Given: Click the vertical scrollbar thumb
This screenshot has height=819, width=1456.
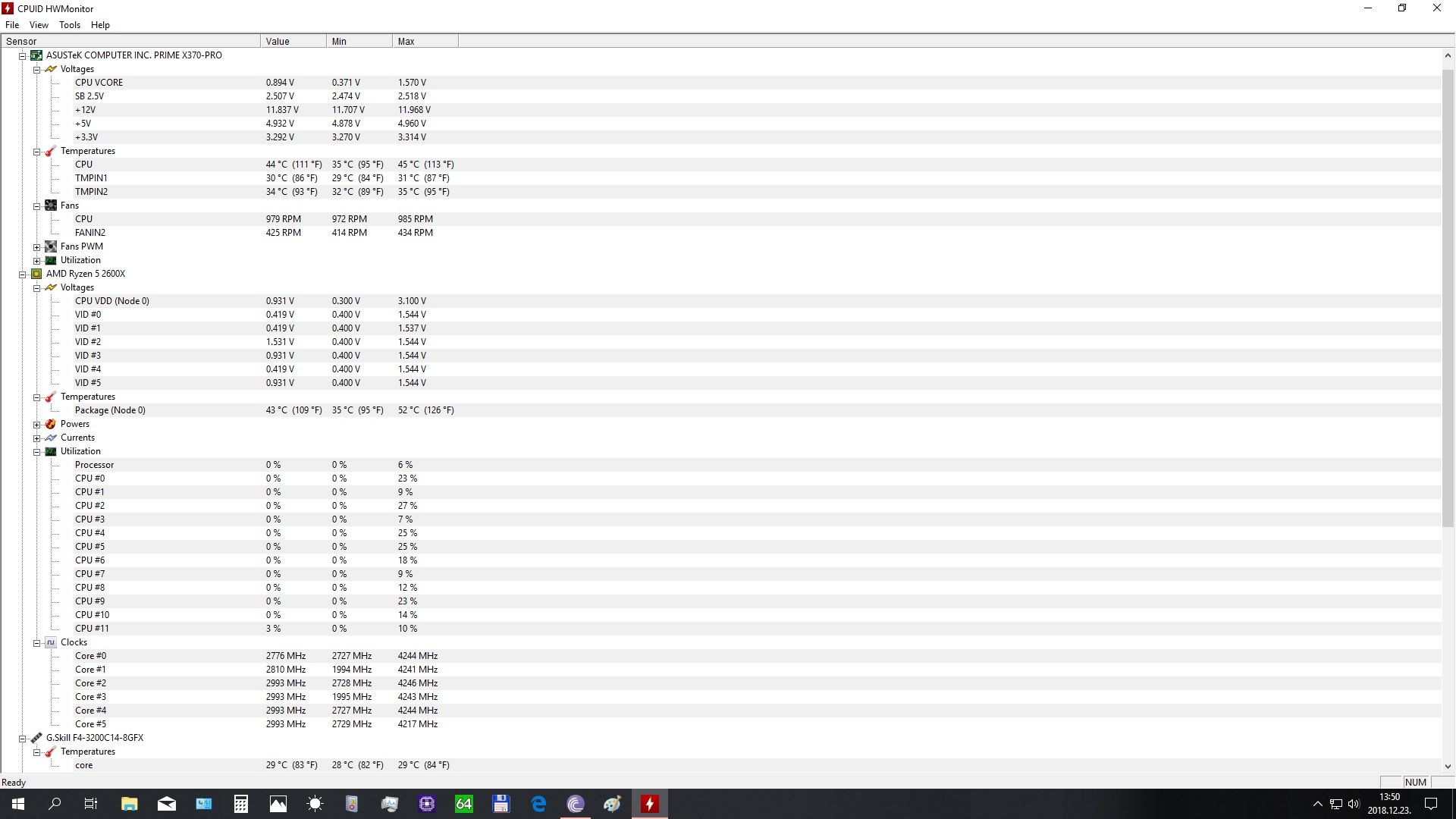Looking at the screenshot, I should point(1448,298).
